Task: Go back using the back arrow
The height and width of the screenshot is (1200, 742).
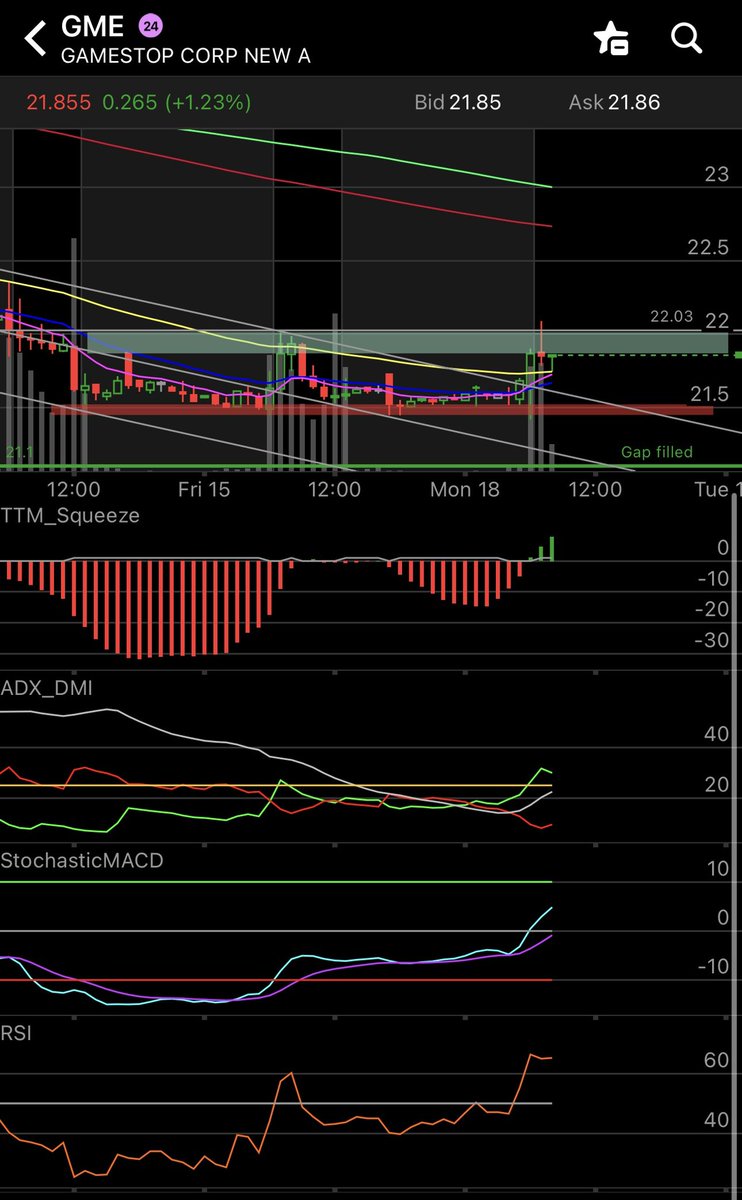Action: (36, 40)
